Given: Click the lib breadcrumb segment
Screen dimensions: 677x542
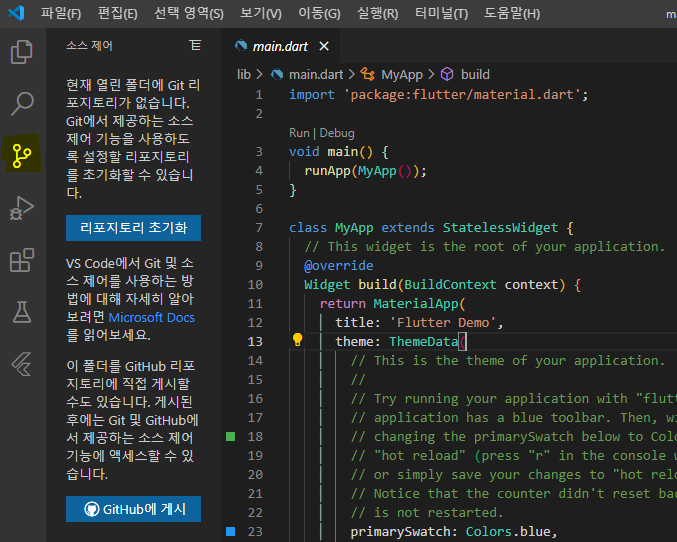Looking at the screenshot, I should (x=244, y=74).
